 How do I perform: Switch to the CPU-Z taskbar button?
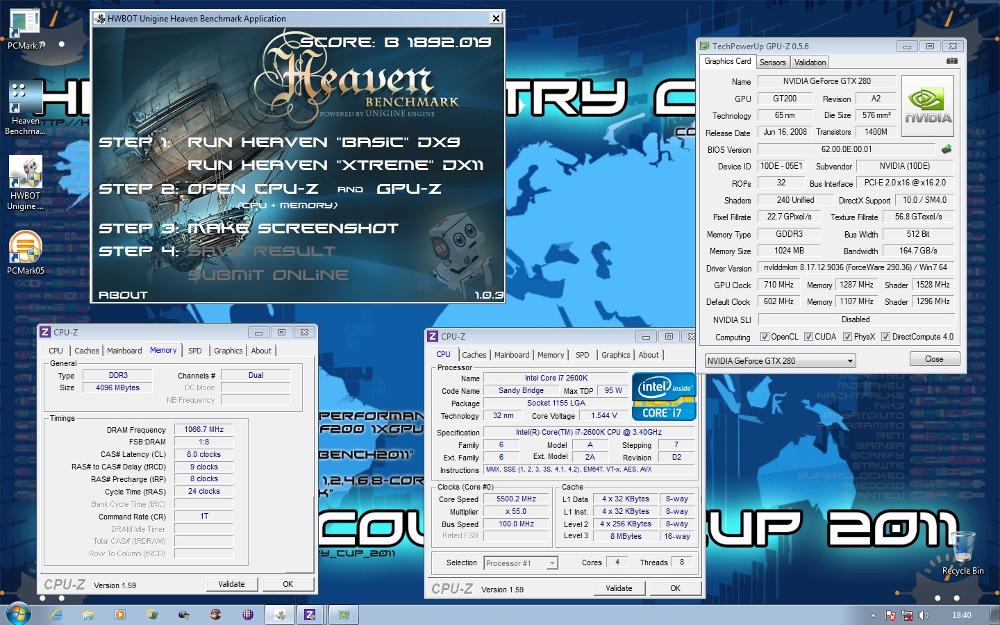tap(310, 615)
